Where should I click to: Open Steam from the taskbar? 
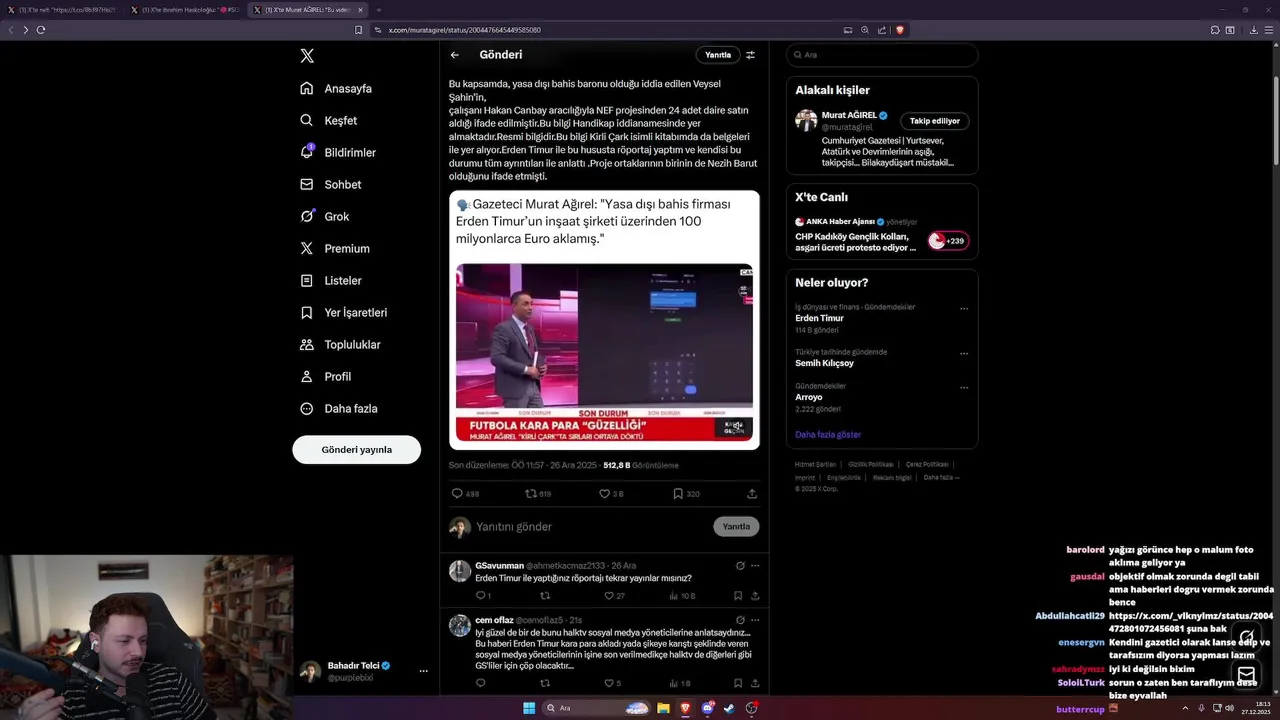coord(729,708)
